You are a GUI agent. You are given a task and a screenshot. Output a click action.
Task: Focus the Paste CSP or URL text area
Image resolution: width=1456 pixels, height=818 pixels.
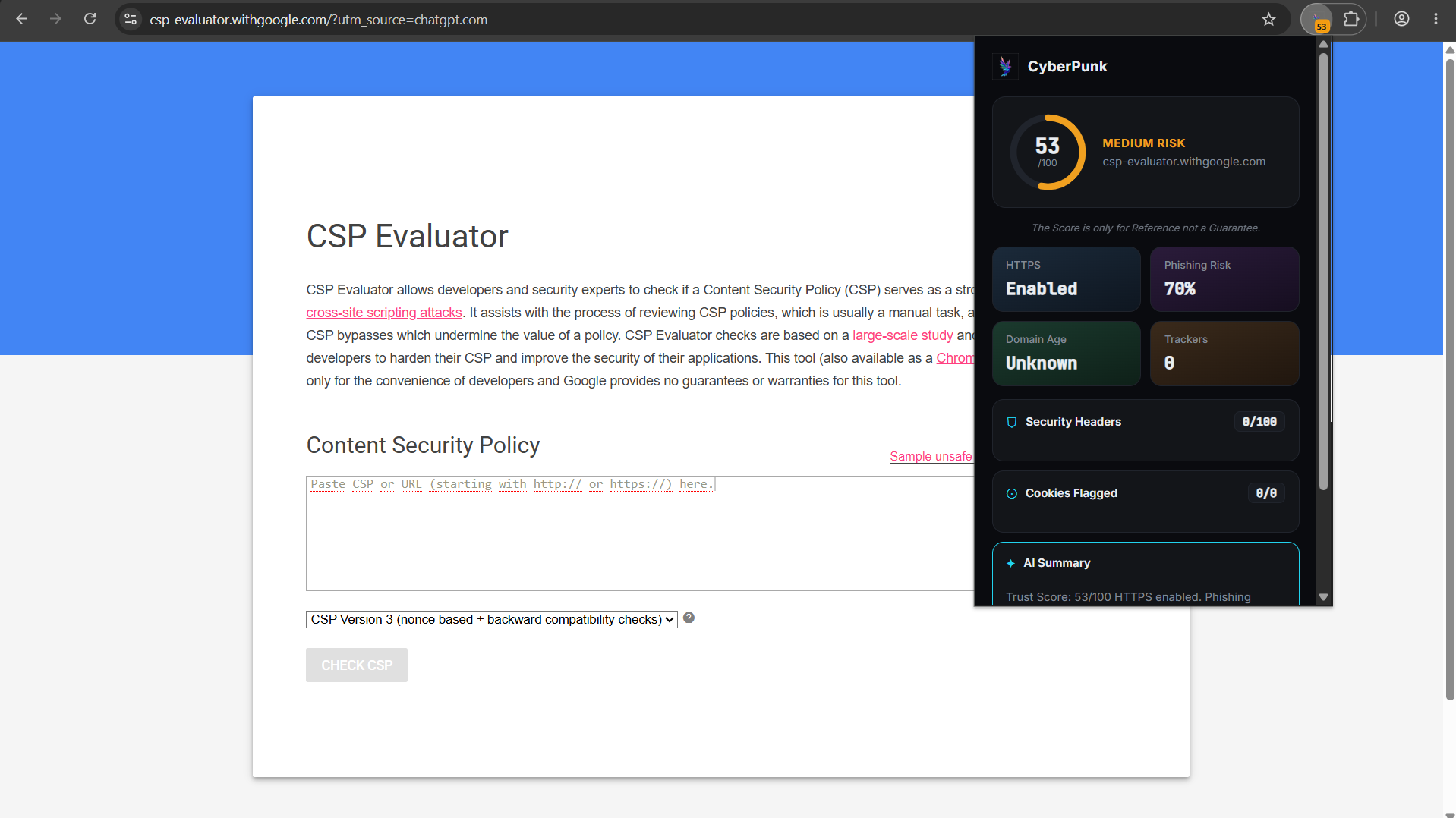click(x=640, y=533)
